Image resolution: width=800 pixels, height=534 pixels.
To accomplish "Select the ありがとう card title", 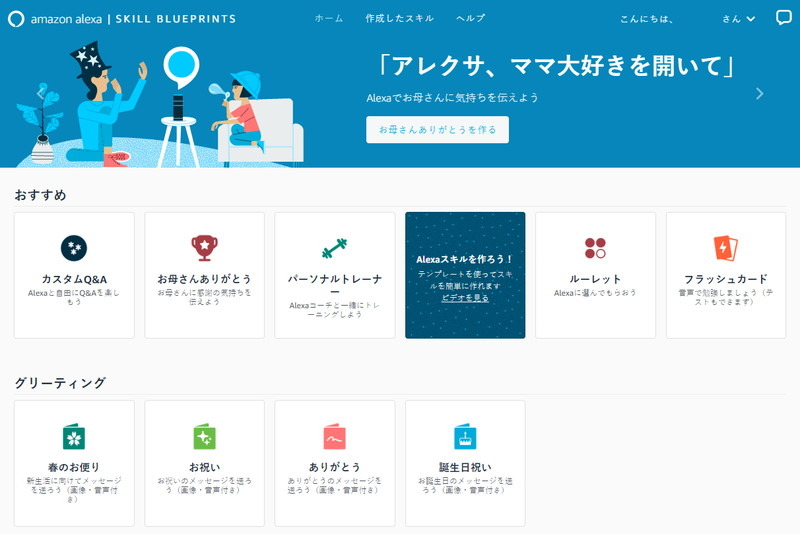I will click(334, 467).
